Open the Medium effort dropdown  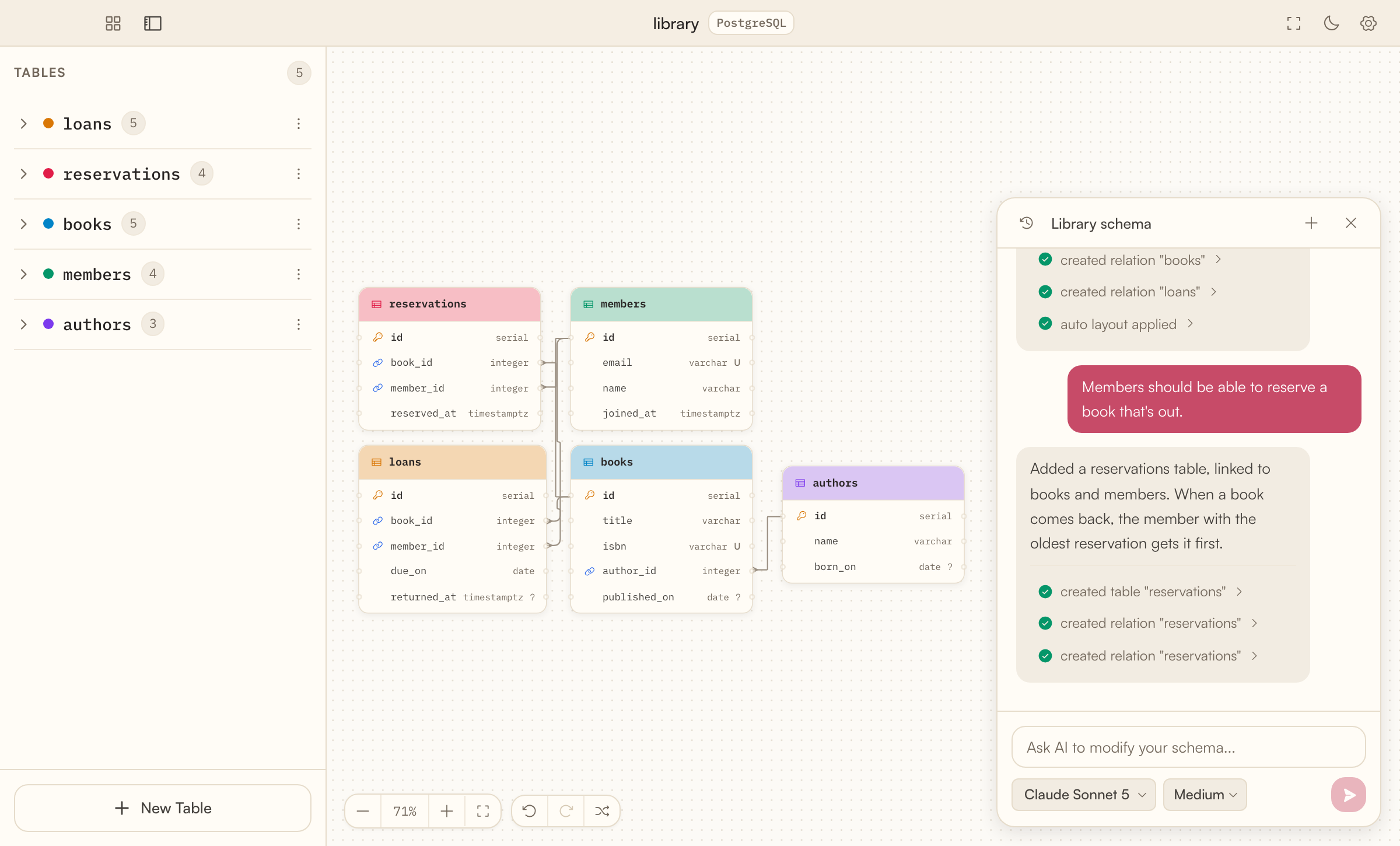point(1205,795)
